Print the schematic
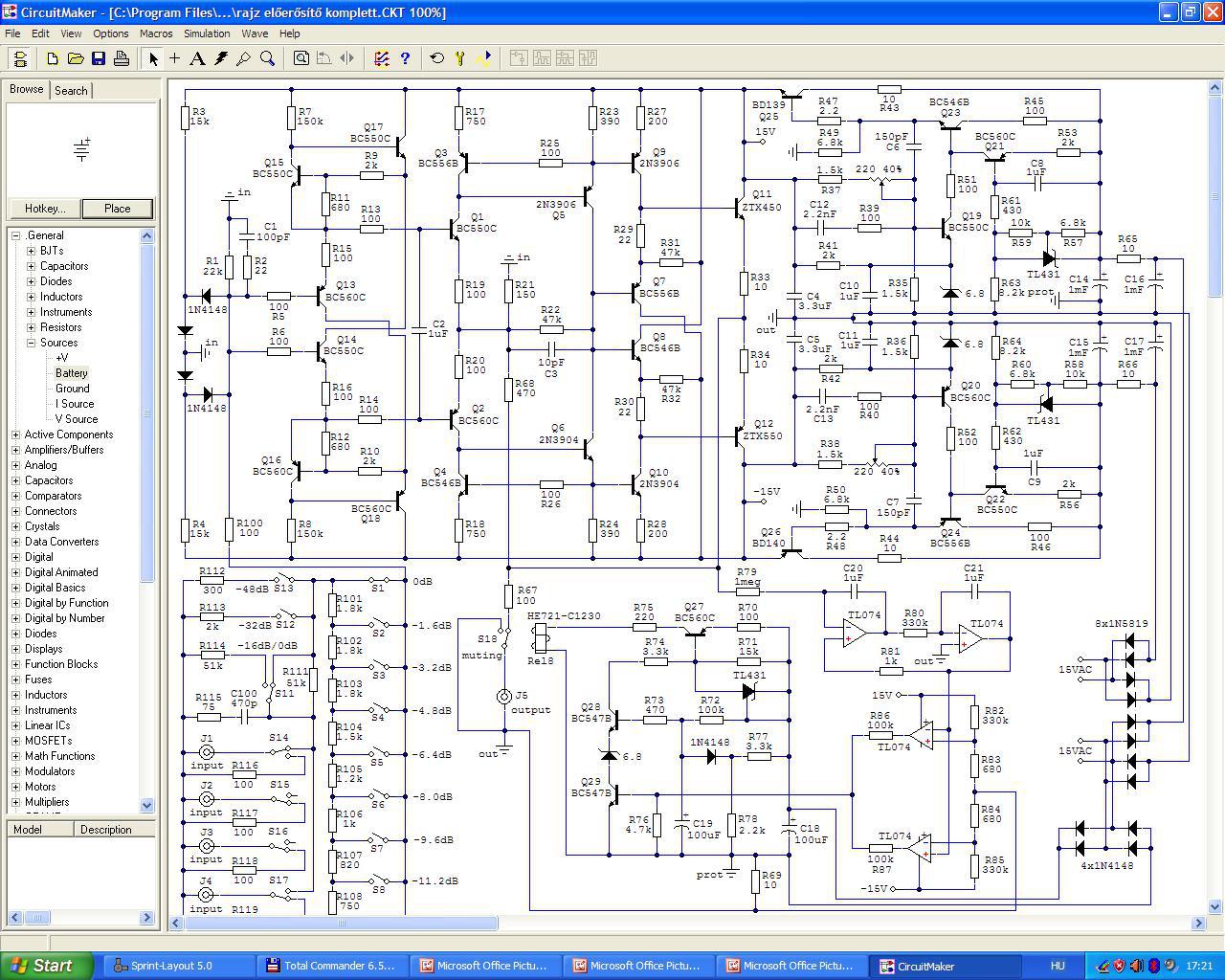1225x980 pixels. point(122,58)
